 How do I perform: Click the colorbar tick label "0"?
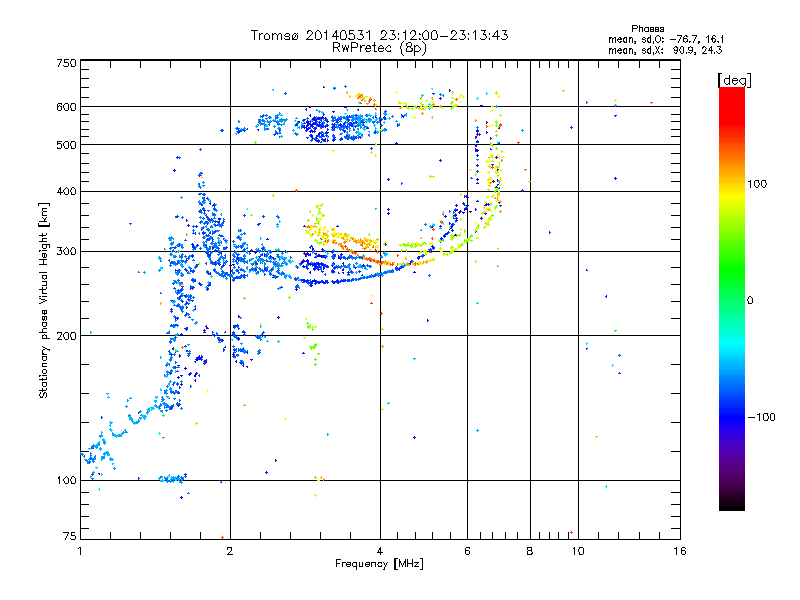[x=750, y=301]
